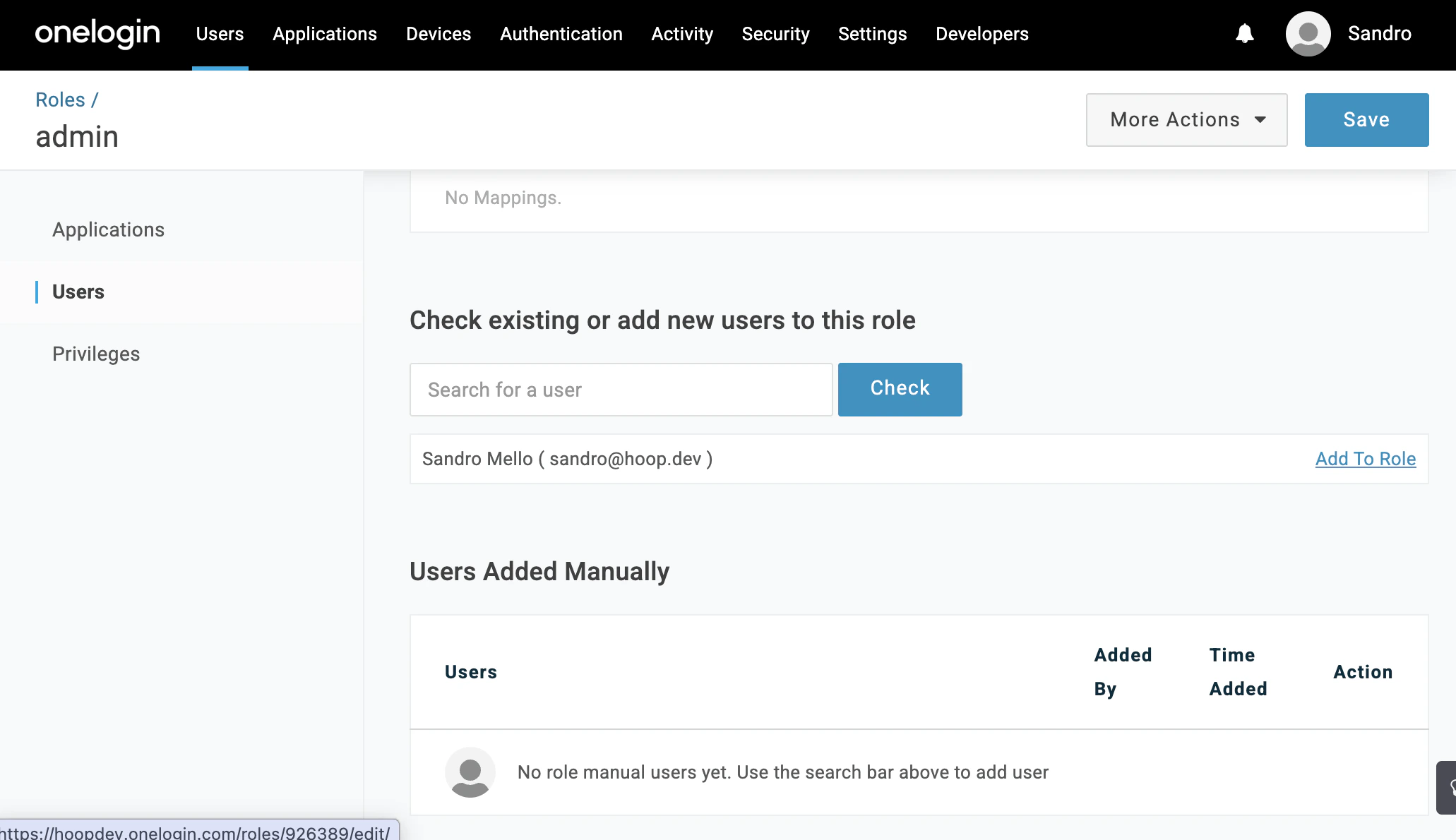Click the onelogin logo
The width and height of the screenshot is (1456, 840).
[x=97, y=33]
